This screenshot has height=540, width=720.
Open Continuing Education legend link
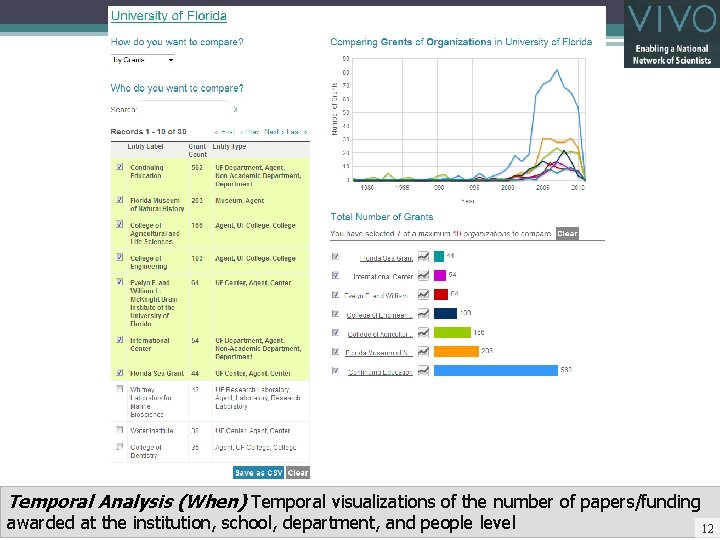click(380, 372)
